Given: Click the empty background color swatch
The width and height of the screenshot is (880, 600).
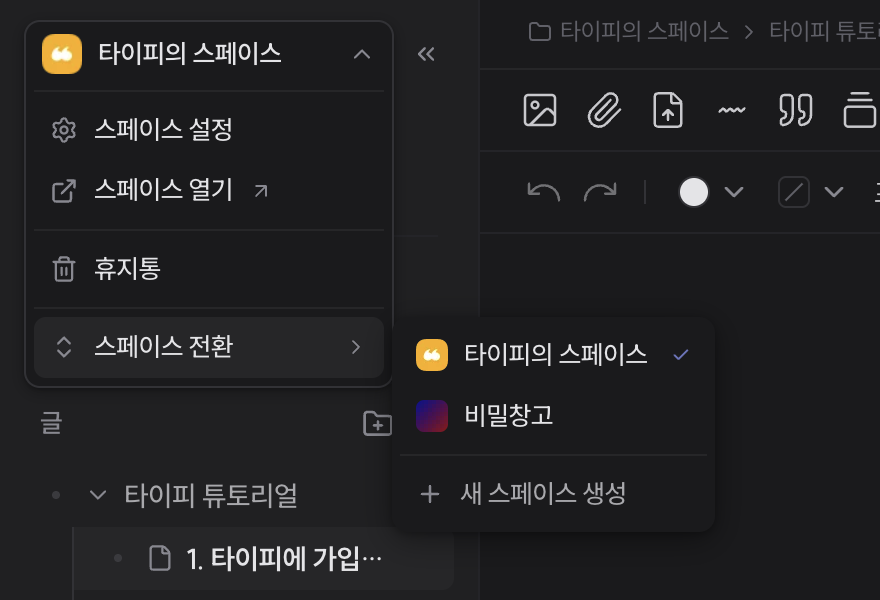Looking at the screenshot, I should tap(794, 193).
